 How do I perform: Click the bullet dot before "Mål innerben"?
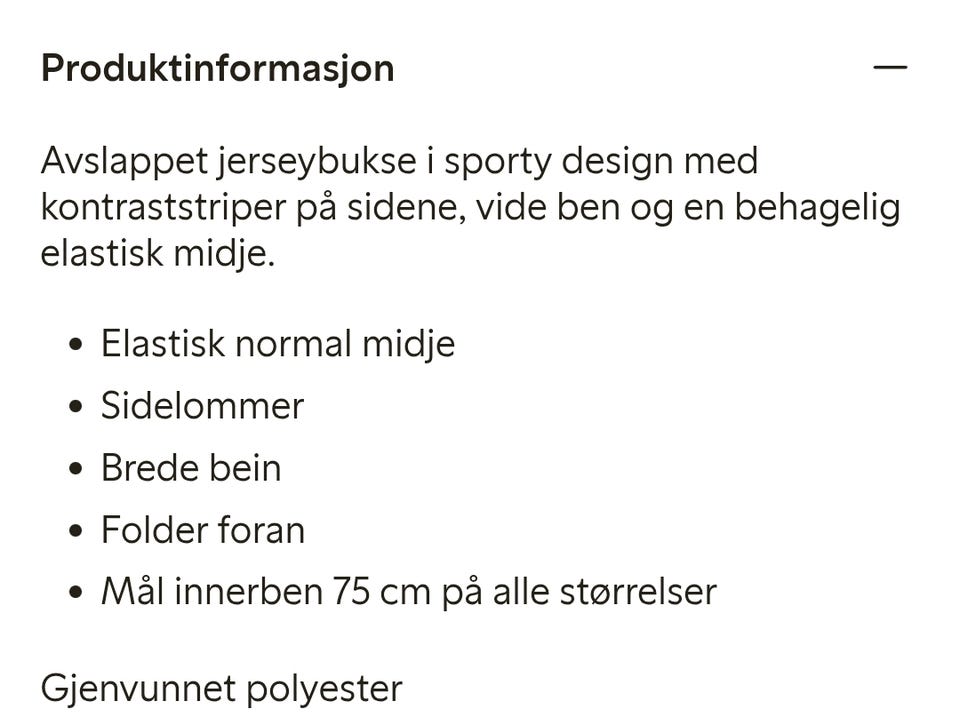click(76, 592)
